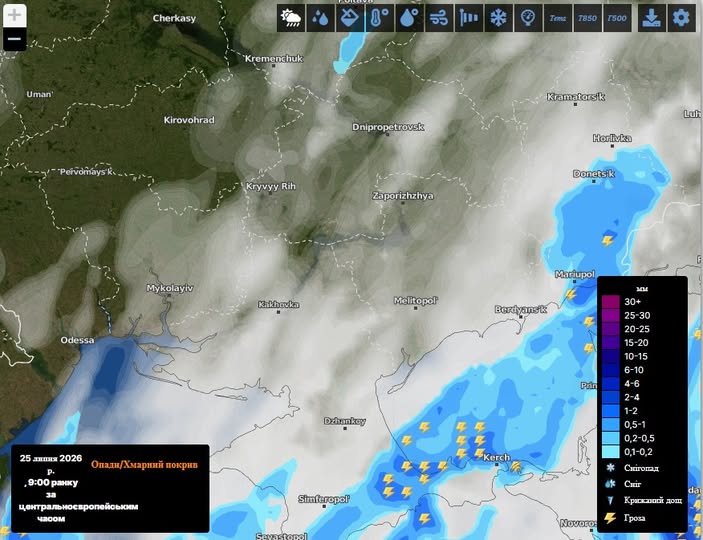Screen dimensions: 703x540
Task: Select the rain drops precipitation layer icon
Action: pos(320,18)
